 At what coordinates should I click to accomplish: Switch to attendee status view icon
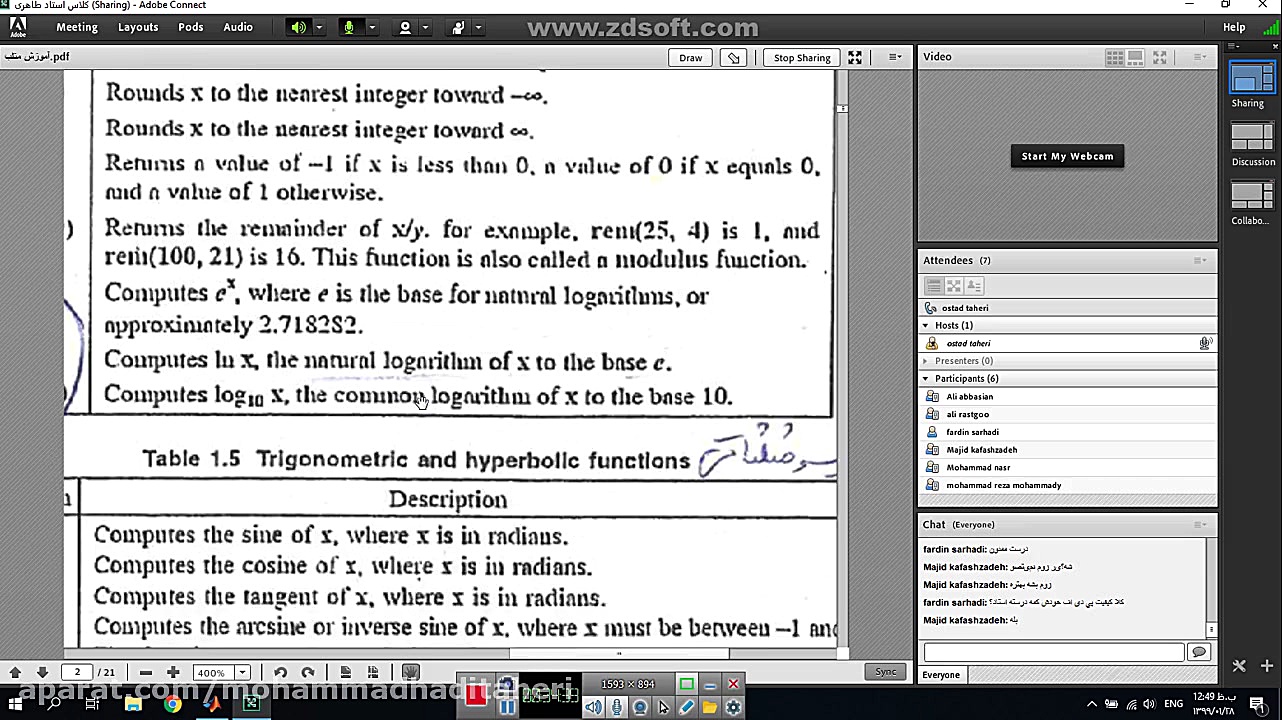click(x=973, y=286)
